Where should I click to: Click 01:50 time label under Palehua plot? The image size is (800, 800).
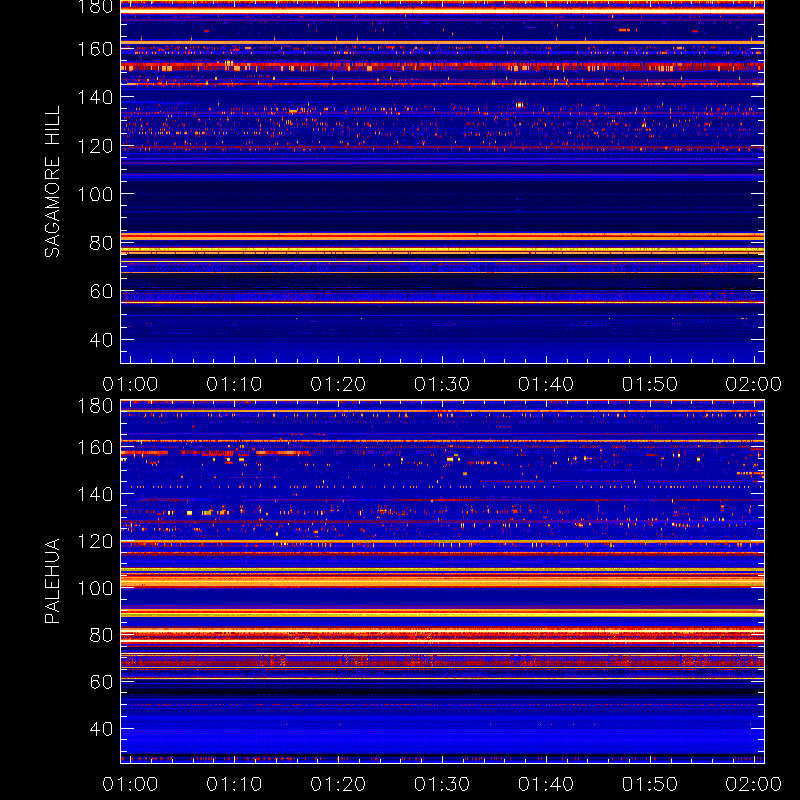pos(650,784)
